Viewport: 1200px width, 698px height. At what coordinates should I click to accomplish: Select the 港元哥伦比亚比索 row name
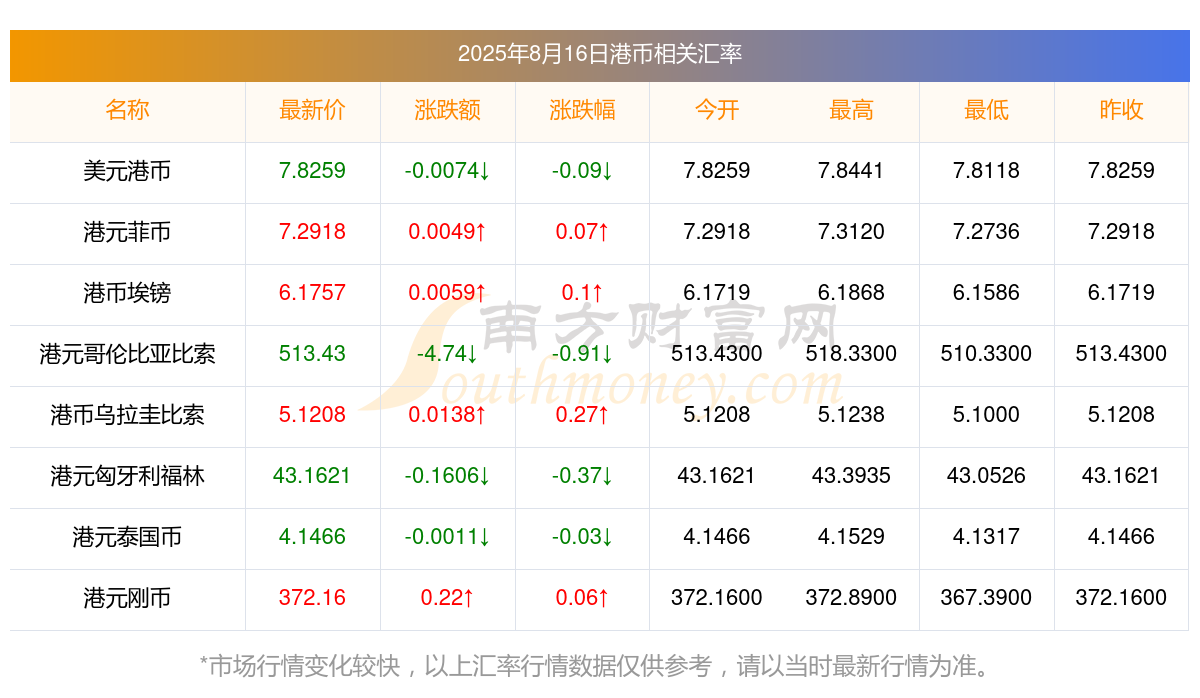click(127, 354)
